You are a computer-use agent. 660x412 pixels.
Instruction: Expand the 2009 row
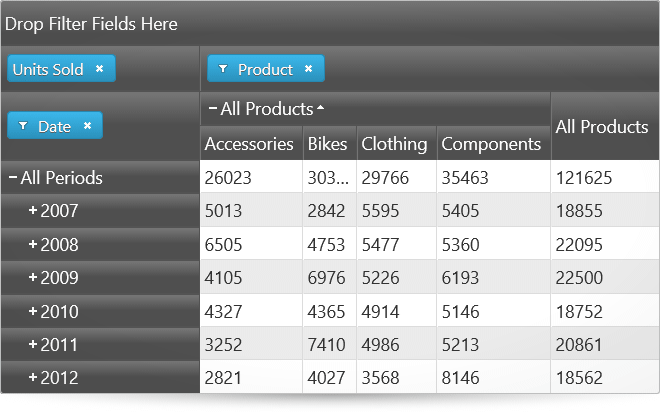click(33, 278)
